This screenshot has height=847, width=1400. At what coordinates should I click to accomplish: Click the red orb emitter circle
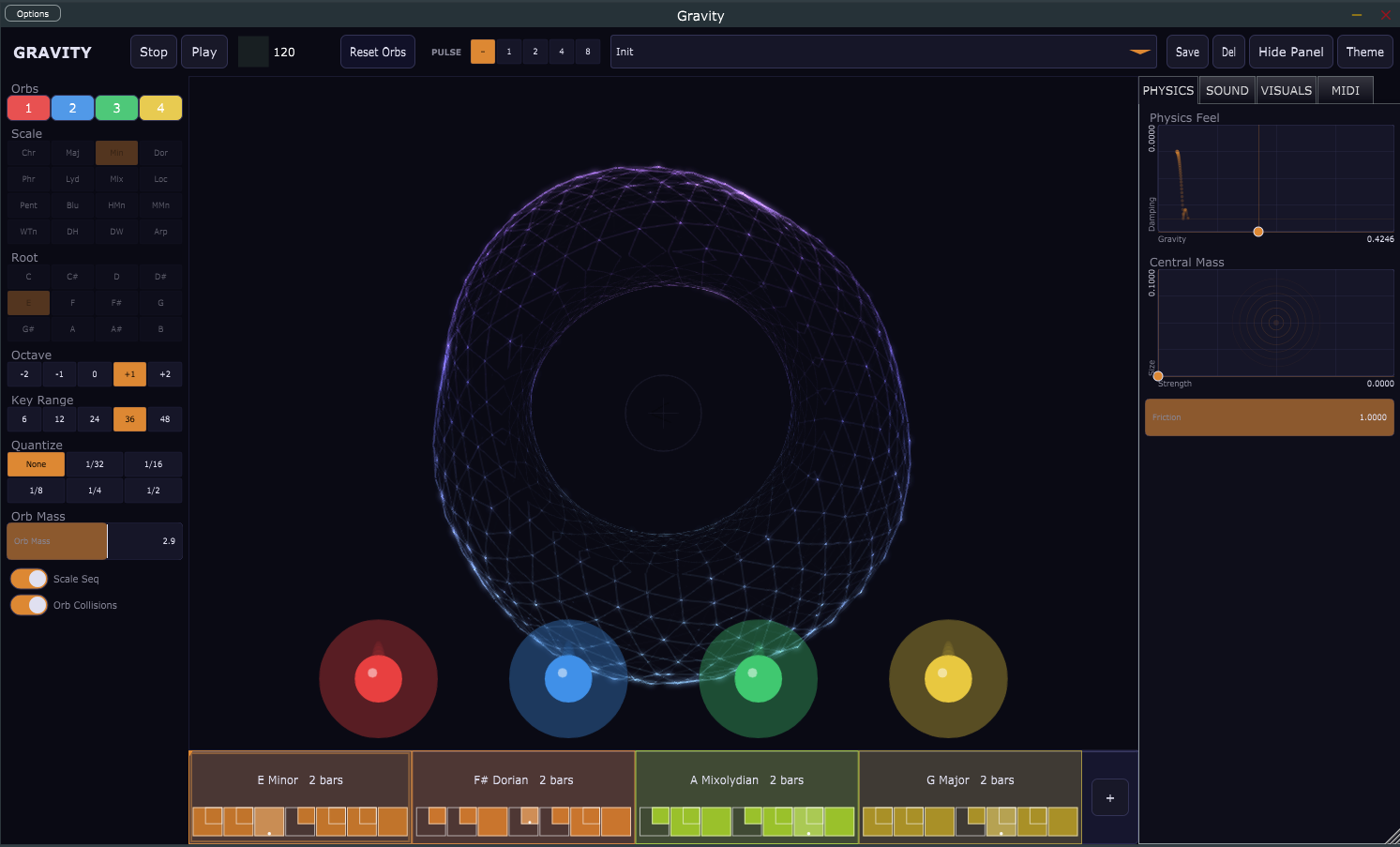coord(378,677)
